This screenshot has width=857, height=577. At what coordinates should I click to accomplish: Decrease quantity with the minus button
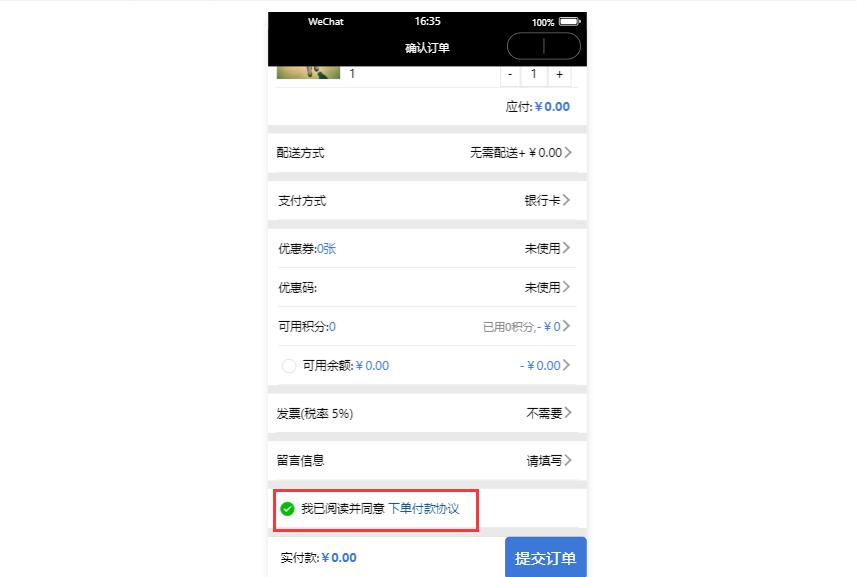pyautogui.click(x=510, y=75)
